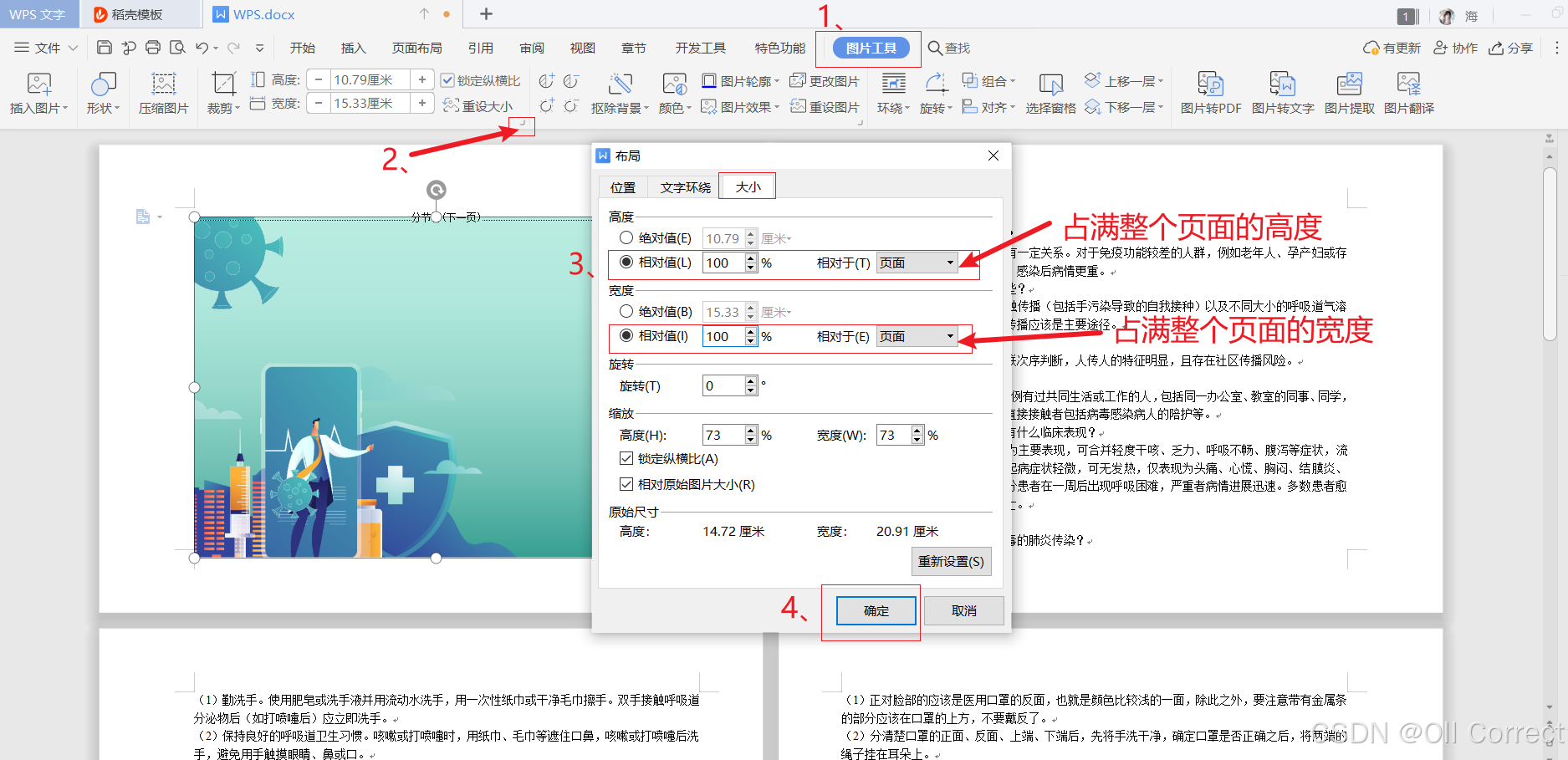Viewport: 1568px width, 760px height.
Task: Click the Compress Picture (压缩图片) icon
Action: coord(164,84)
